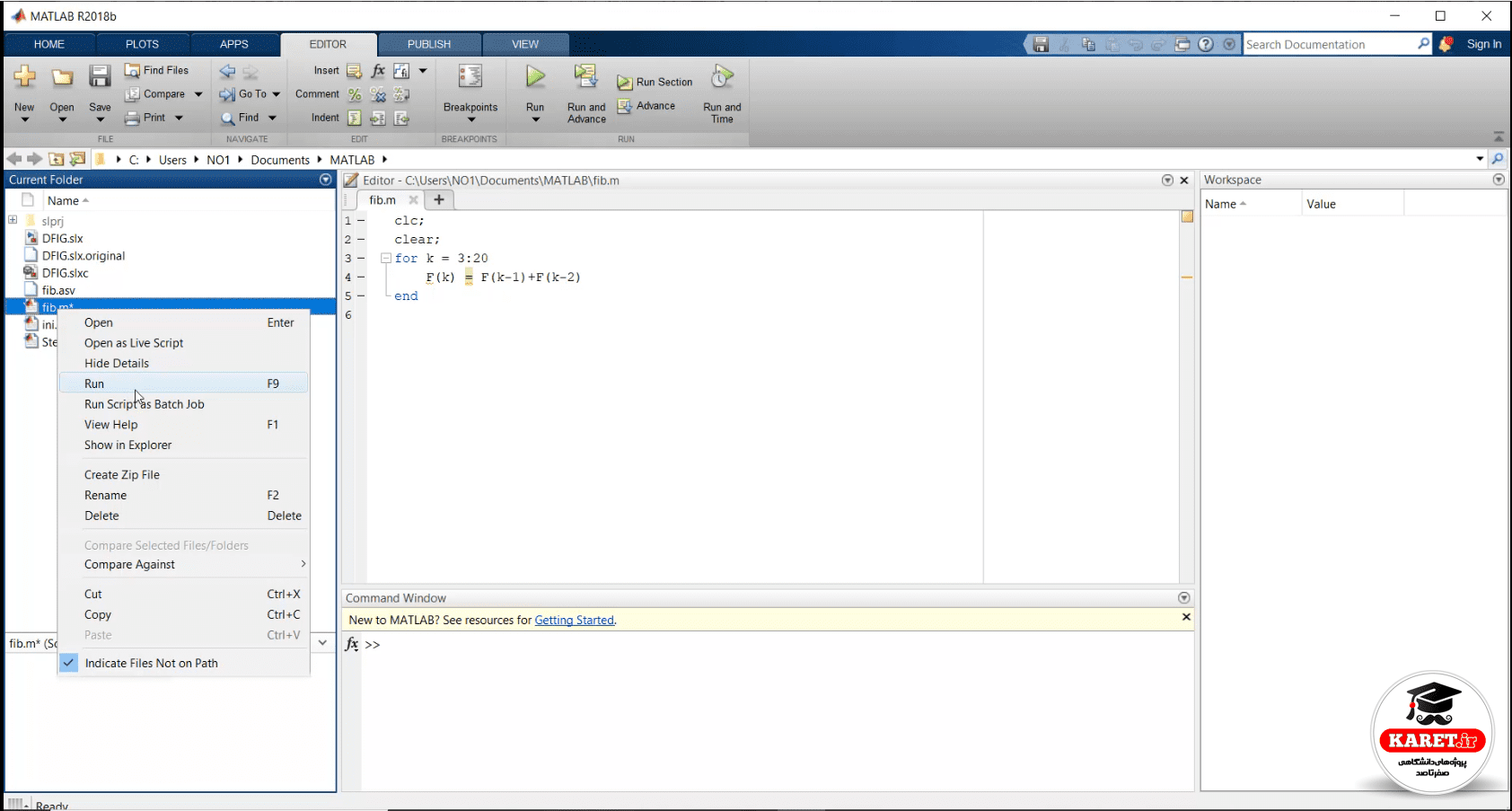Click the Smart Indent icon
The width and height of the screenshot is (1512, 811).
click(354, 118)
